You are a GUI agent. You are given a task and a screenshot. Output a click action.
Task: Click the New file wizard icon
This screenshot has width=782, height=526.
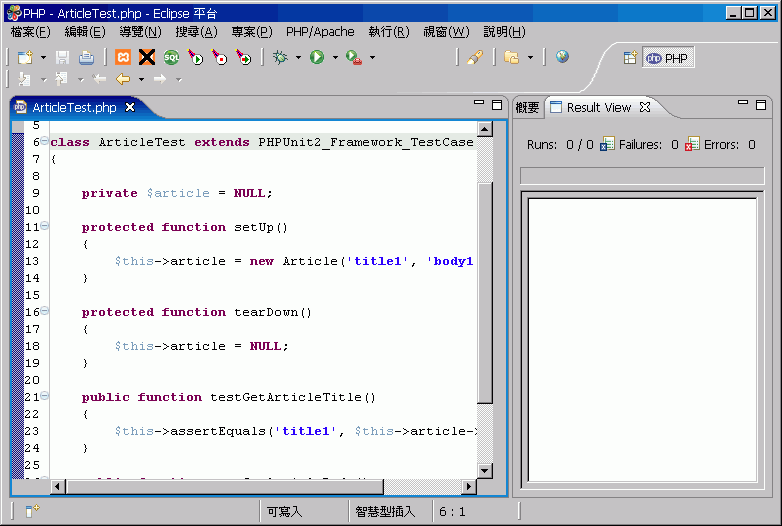(x=25, y=57)
